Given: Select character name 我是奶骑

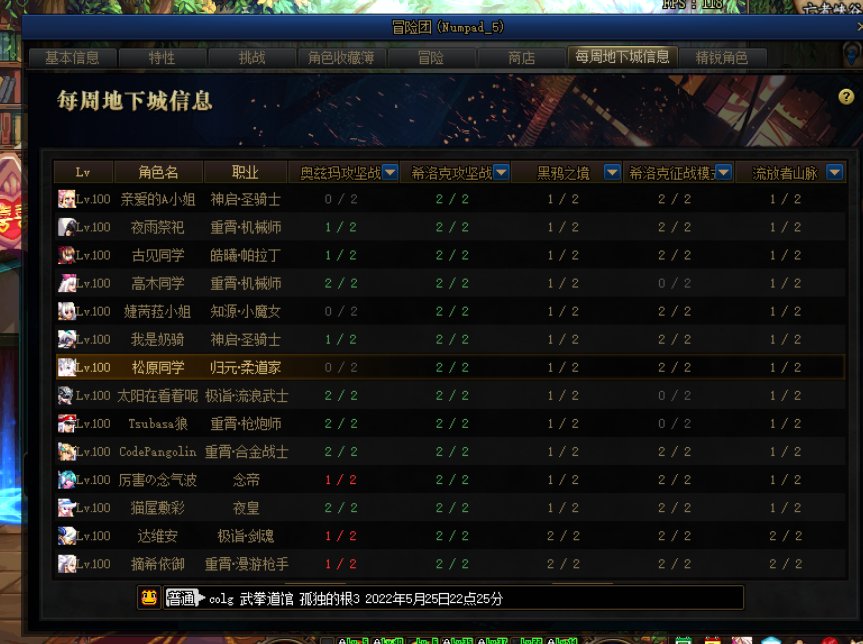Looking at the screenshot, I should point(158,340).
